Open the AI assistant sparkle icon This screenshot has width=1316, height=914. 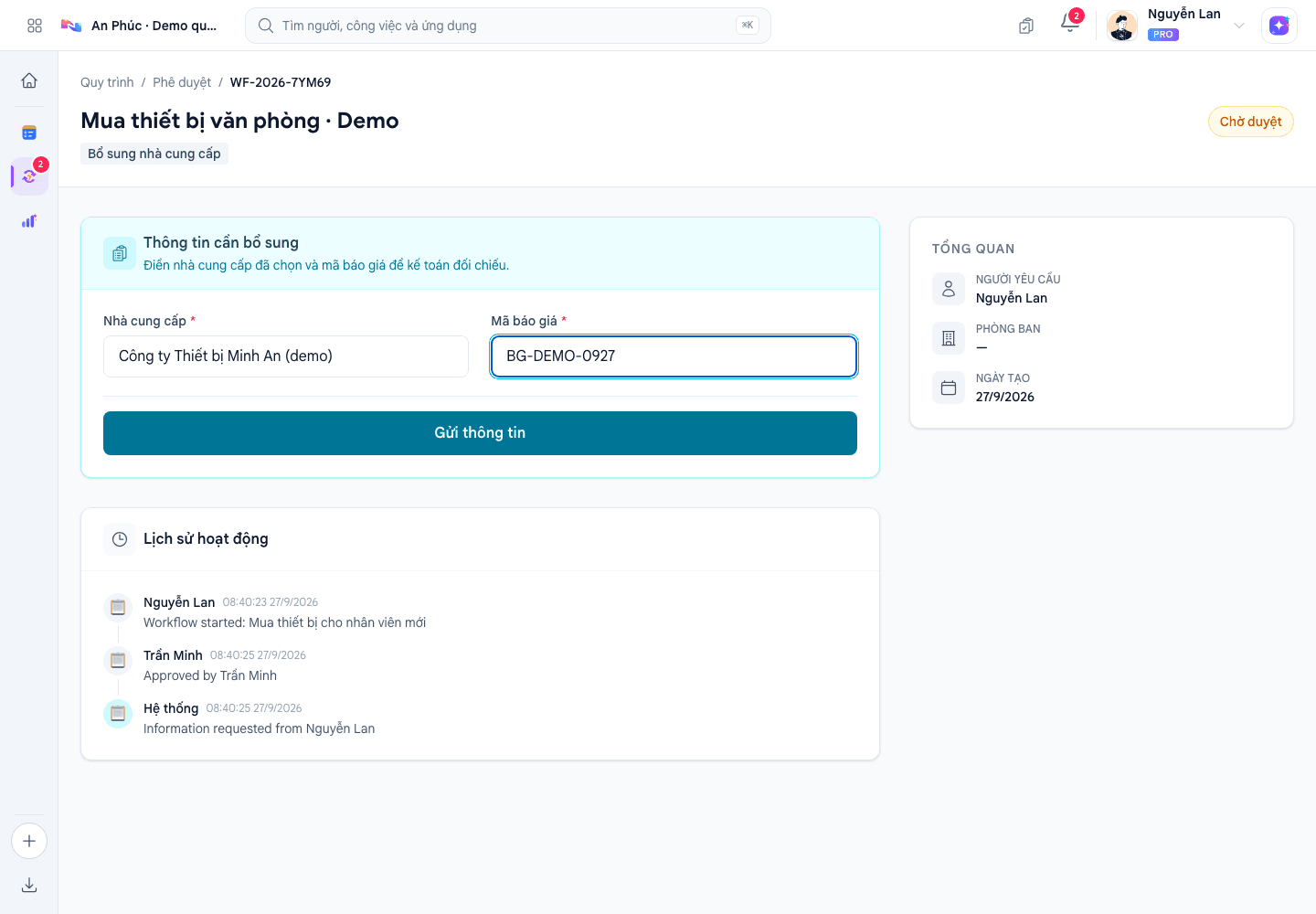tap(1279, 26)
